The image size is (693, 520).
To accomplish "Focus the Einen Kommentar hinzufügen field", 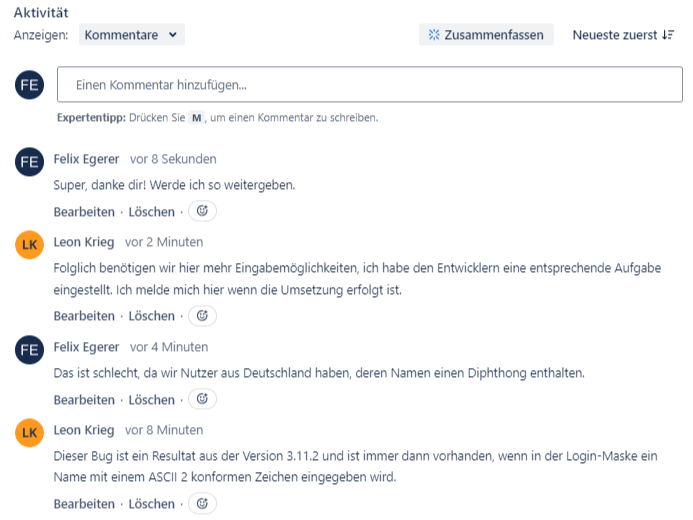I will pos(369,84).
